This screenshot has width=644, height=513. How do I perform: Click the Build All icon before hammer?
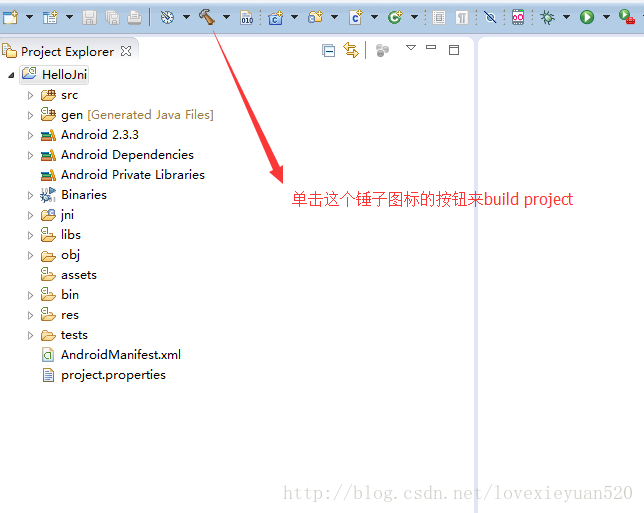(x=167, y=17)
